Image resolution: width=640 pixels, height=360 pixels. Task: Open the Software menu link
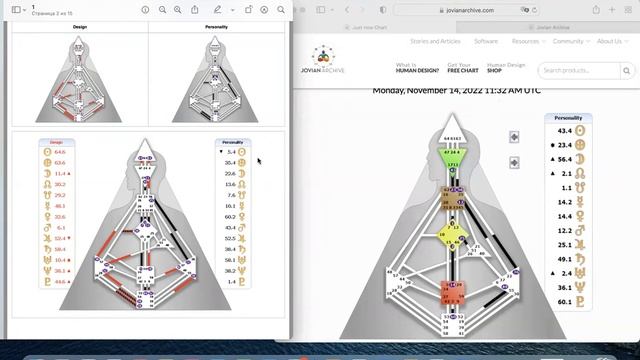[486, 41]
